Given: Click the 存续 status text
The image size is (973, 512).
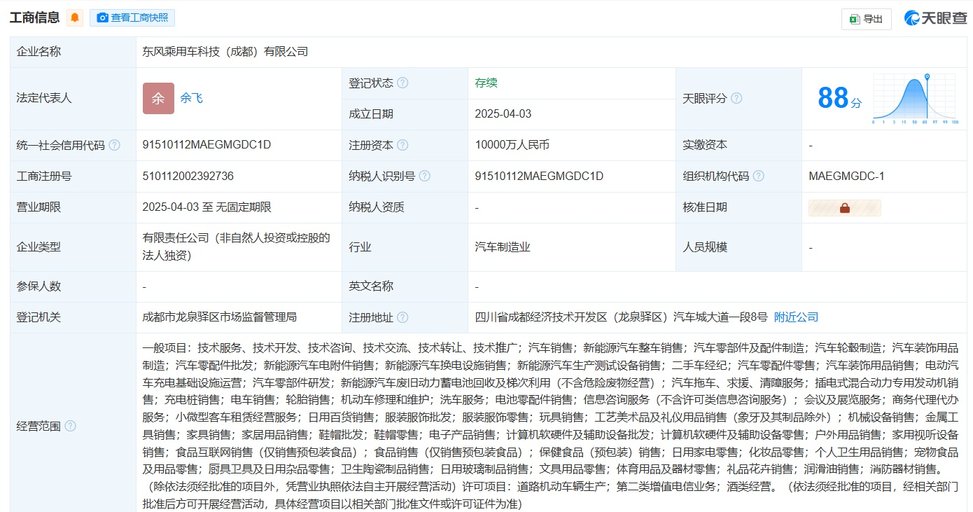Looking at the screenshot, I should click(486, 83).
